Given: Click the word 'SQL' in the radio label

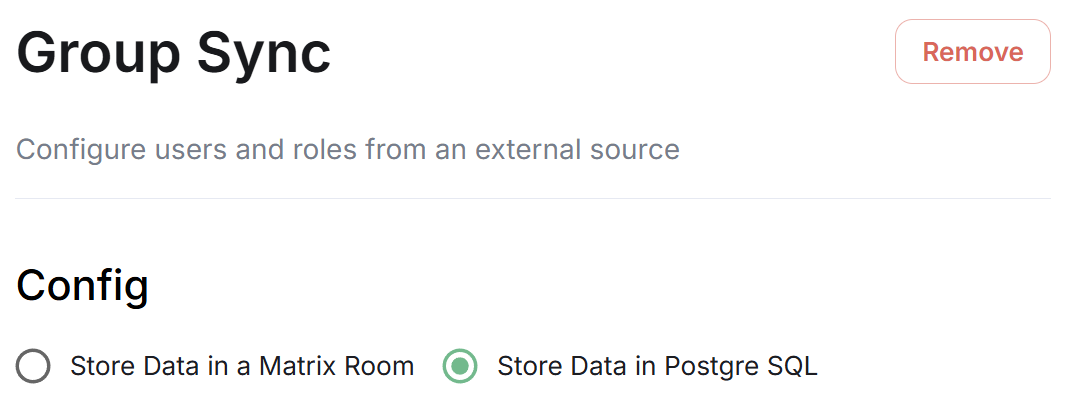Looking at the screenshot, I should 793,366.
